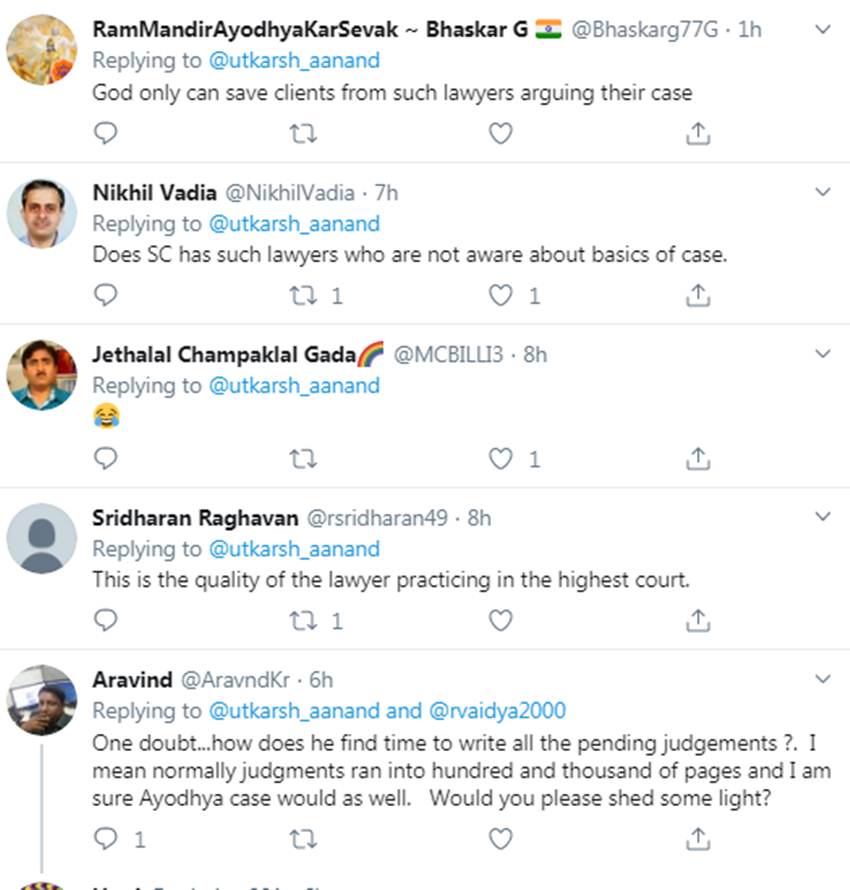View Nikhil Vadia's profile picture

(x=42, y=213)
